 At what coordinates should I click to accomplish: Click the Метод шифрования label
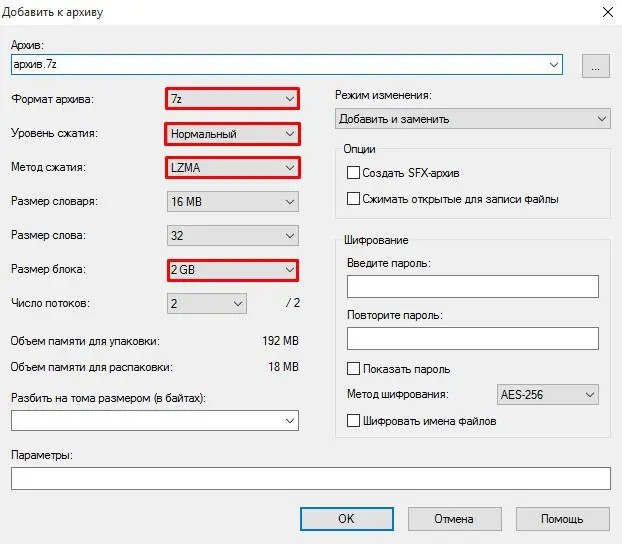pos(397,394)
